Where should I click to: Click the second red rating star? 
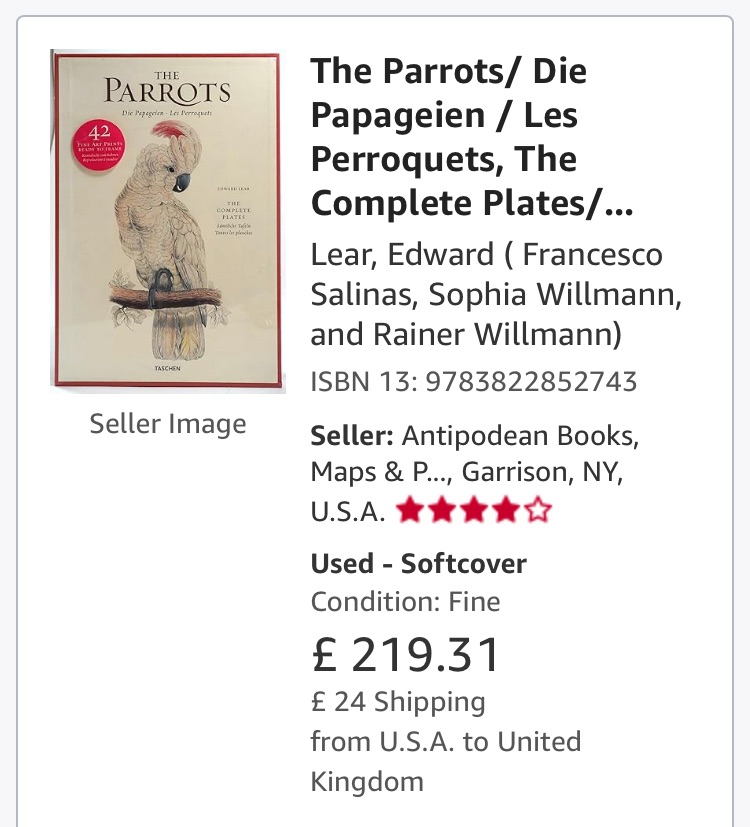click(x=443, y=511)
